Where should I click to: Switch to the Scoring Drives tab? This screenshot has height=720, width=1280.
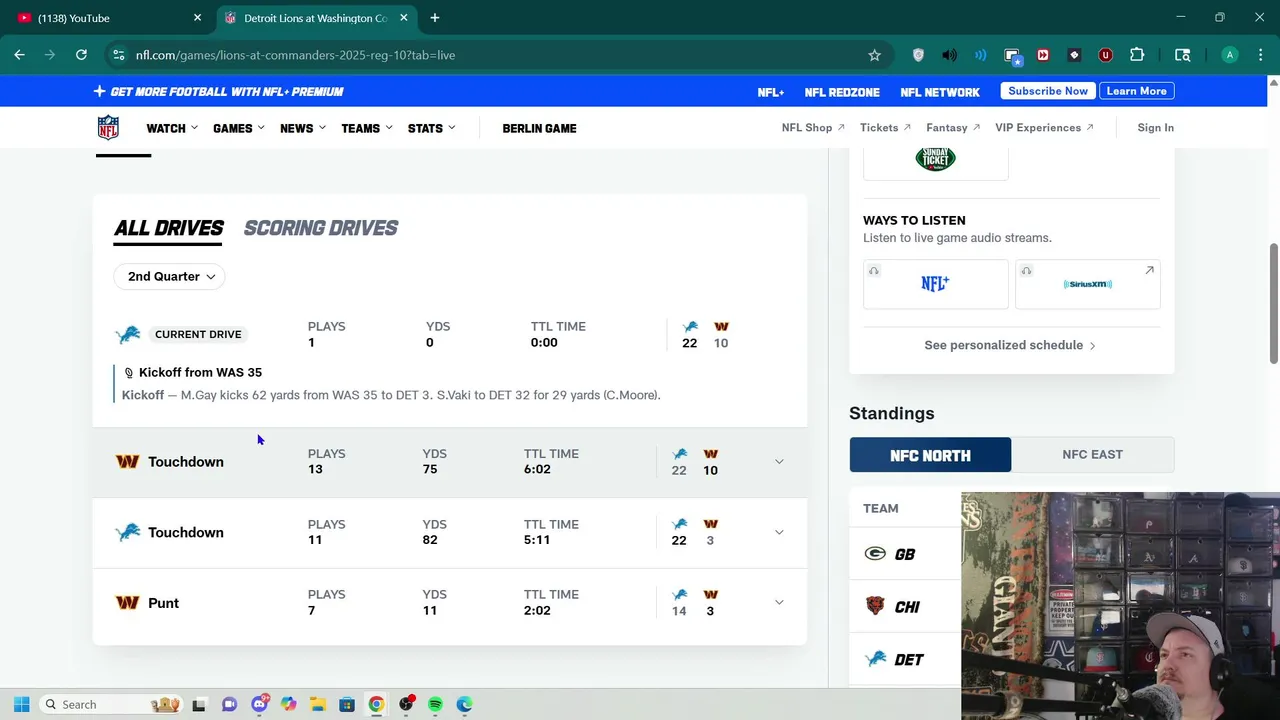pyautogui.click(x=321, y=228)
